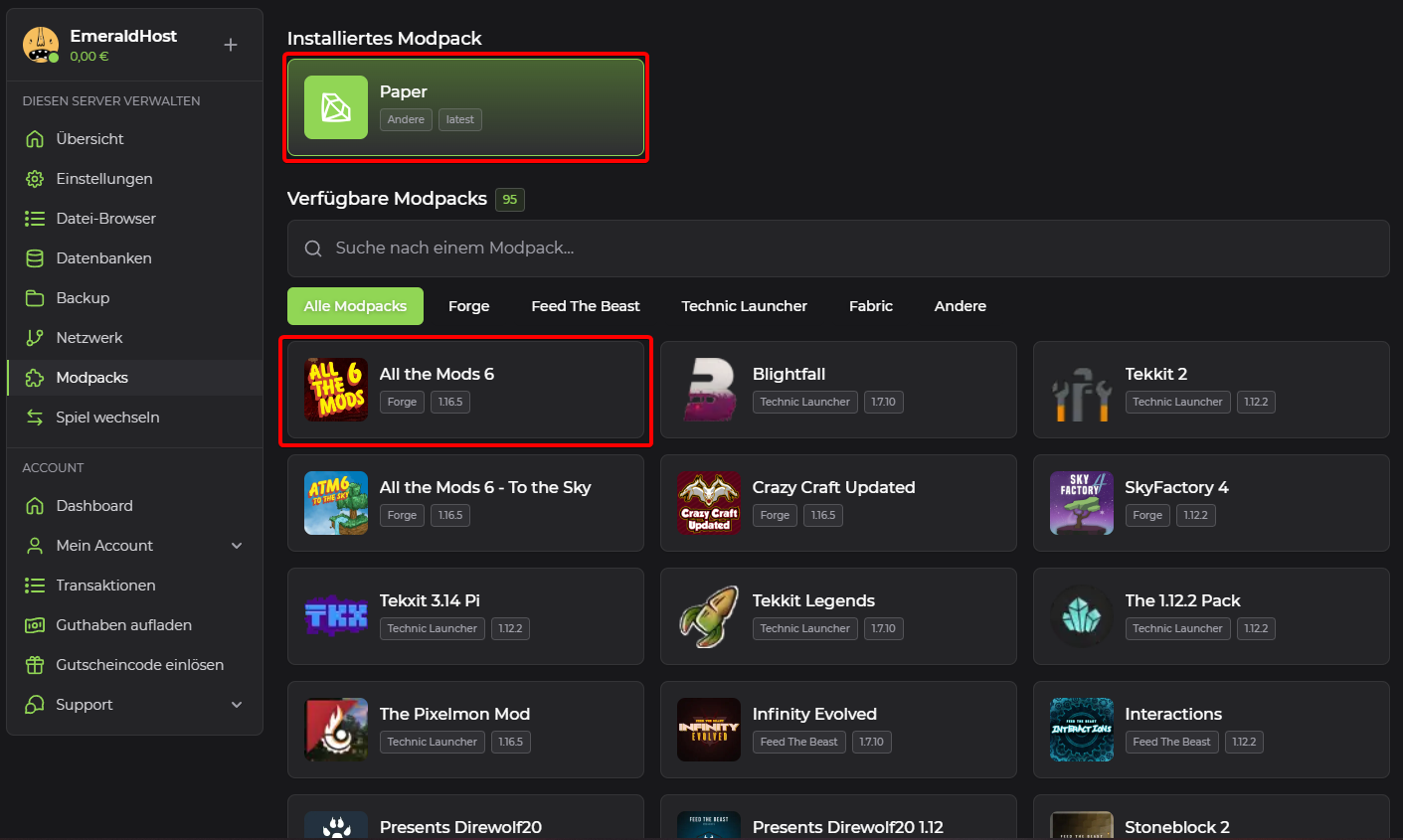Click the Spiel wechseln swap icon

[x=35, y=418]
